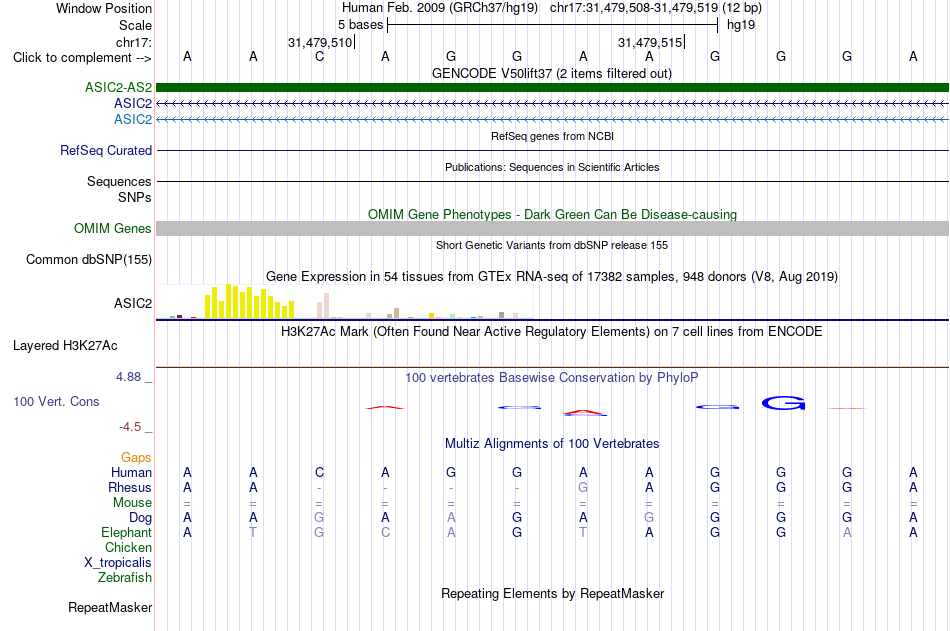
Task: Click the green ASIC2-AS2 transcript bar
Action: coord(552,87)
